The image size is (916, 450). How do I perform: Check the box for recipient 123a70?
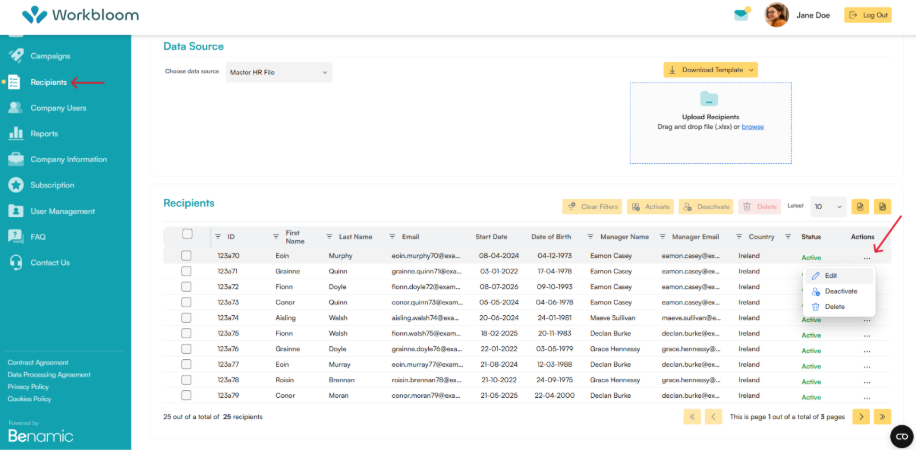(186, 255)
